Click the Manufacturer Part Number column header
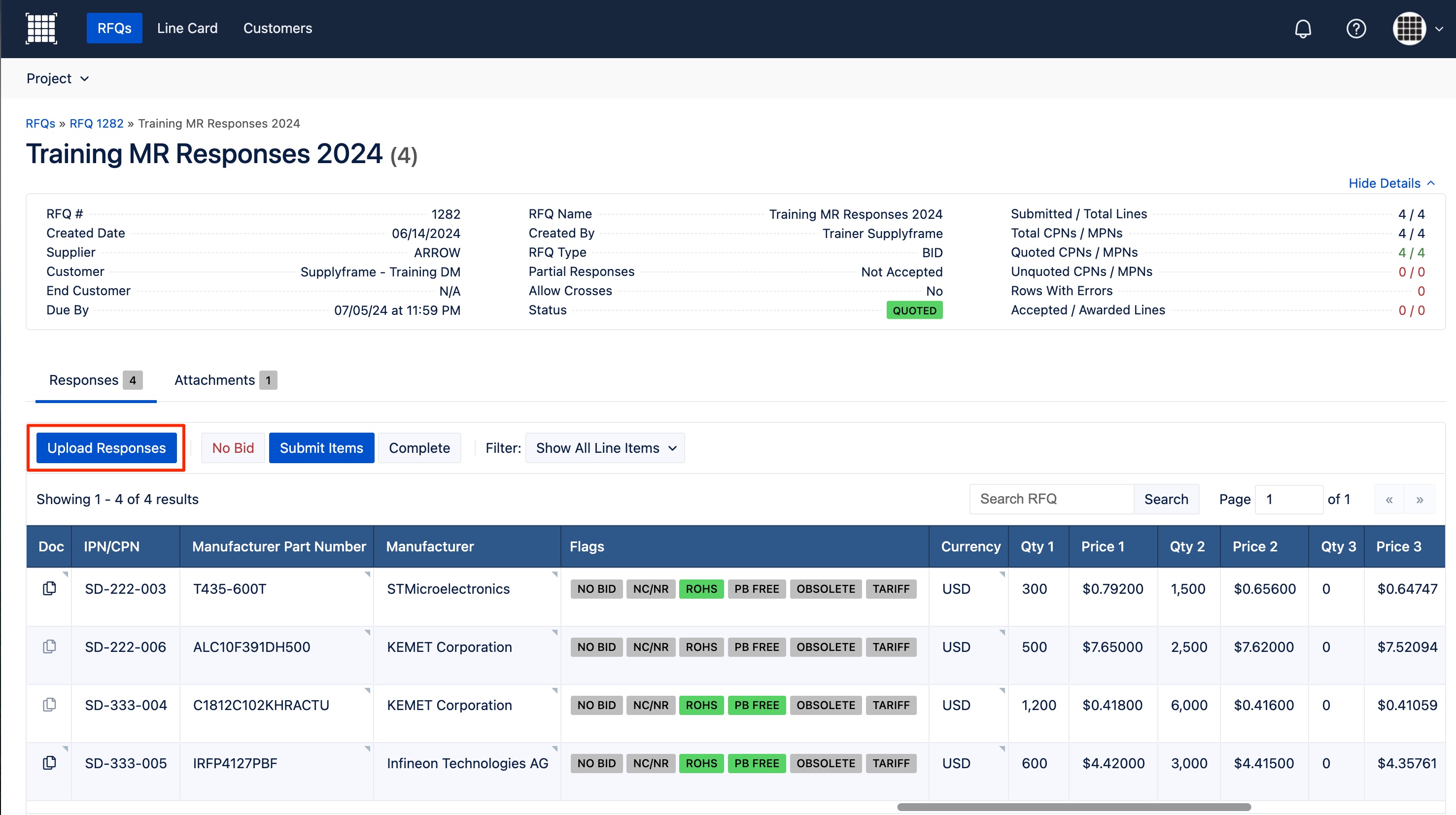 point(277,546)
